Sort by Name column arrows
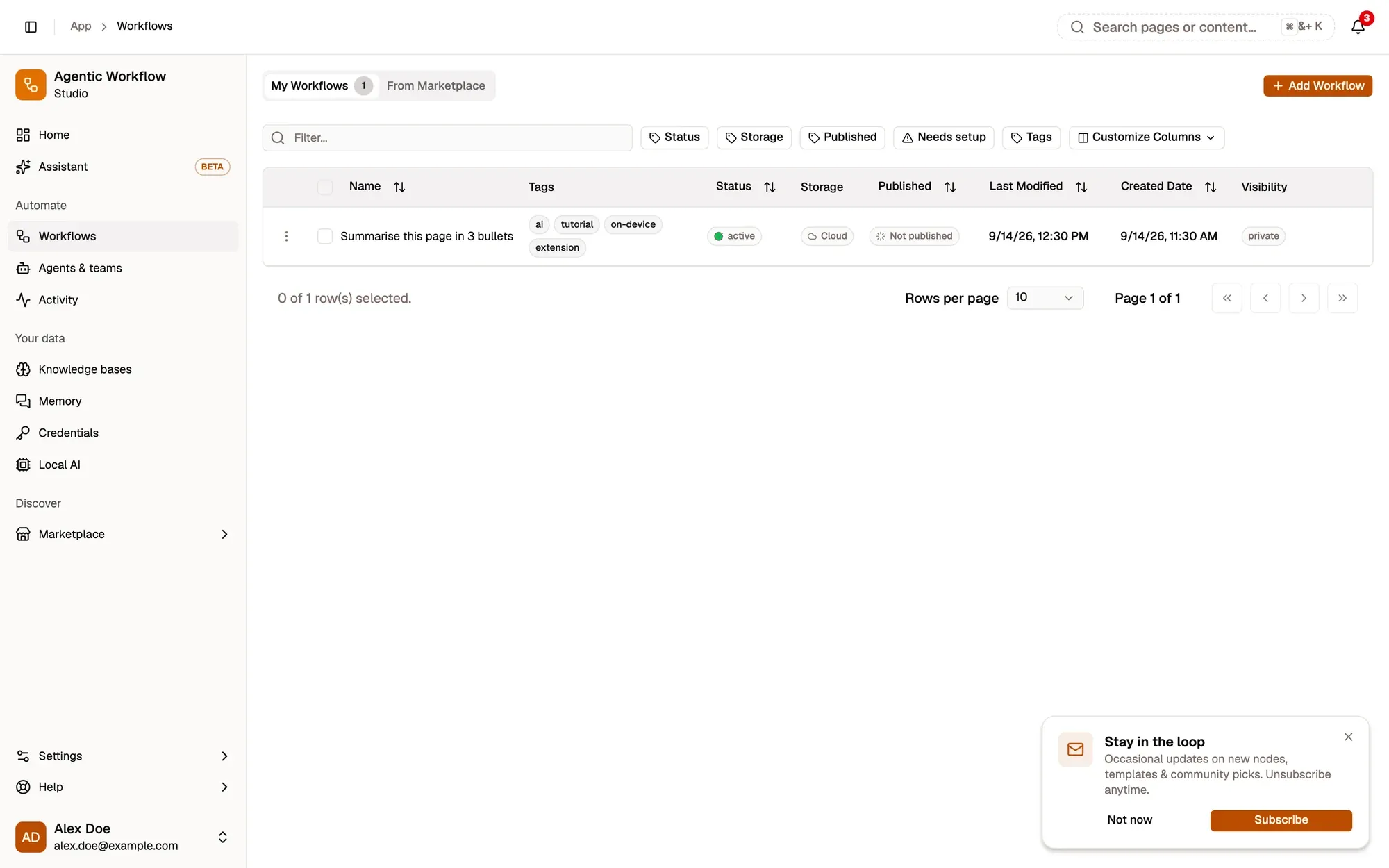 [399, 187]
